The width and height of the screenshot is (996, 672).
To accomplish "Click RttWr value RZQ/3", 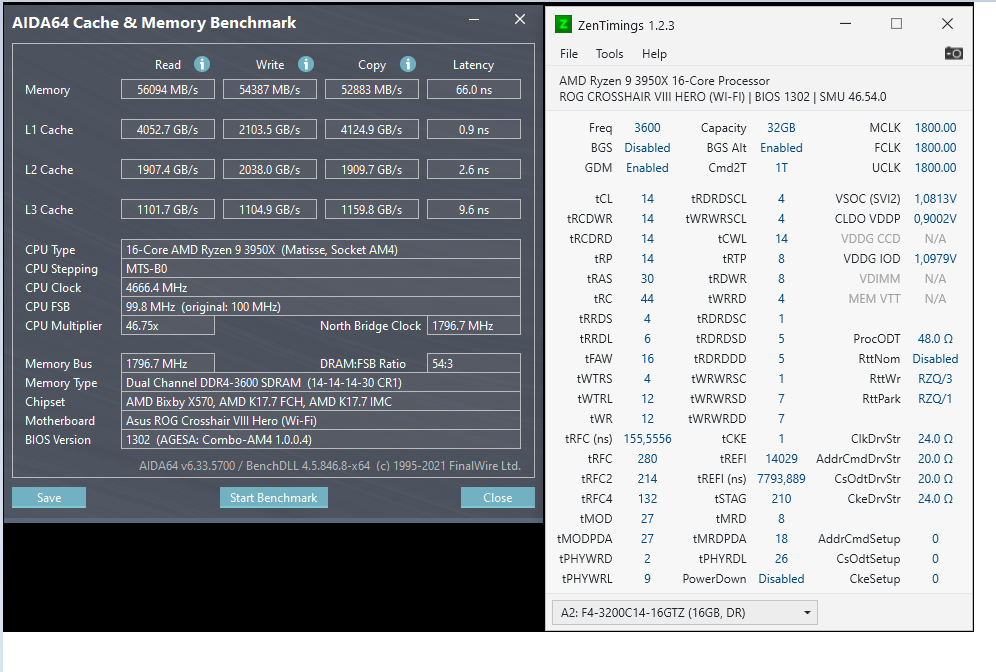I will pyautogui.click(x=936, y=379).
